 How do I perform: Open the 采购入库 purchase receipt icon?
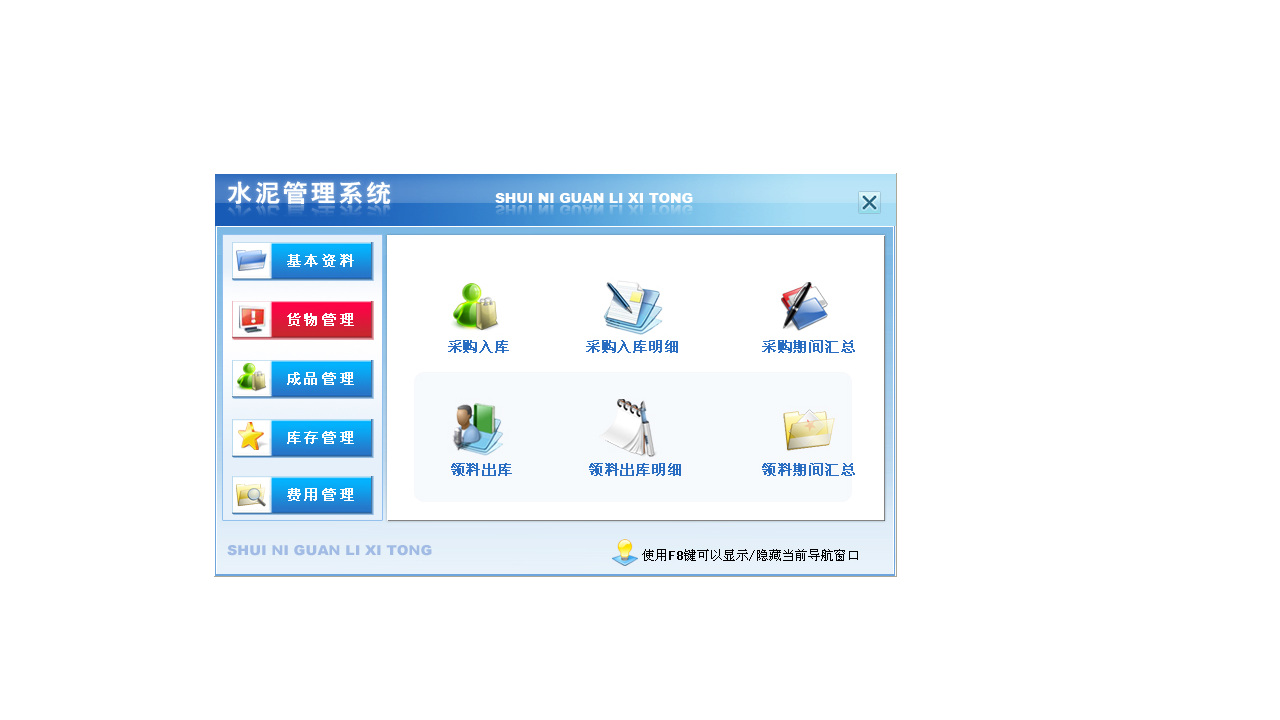click(477, 305)
